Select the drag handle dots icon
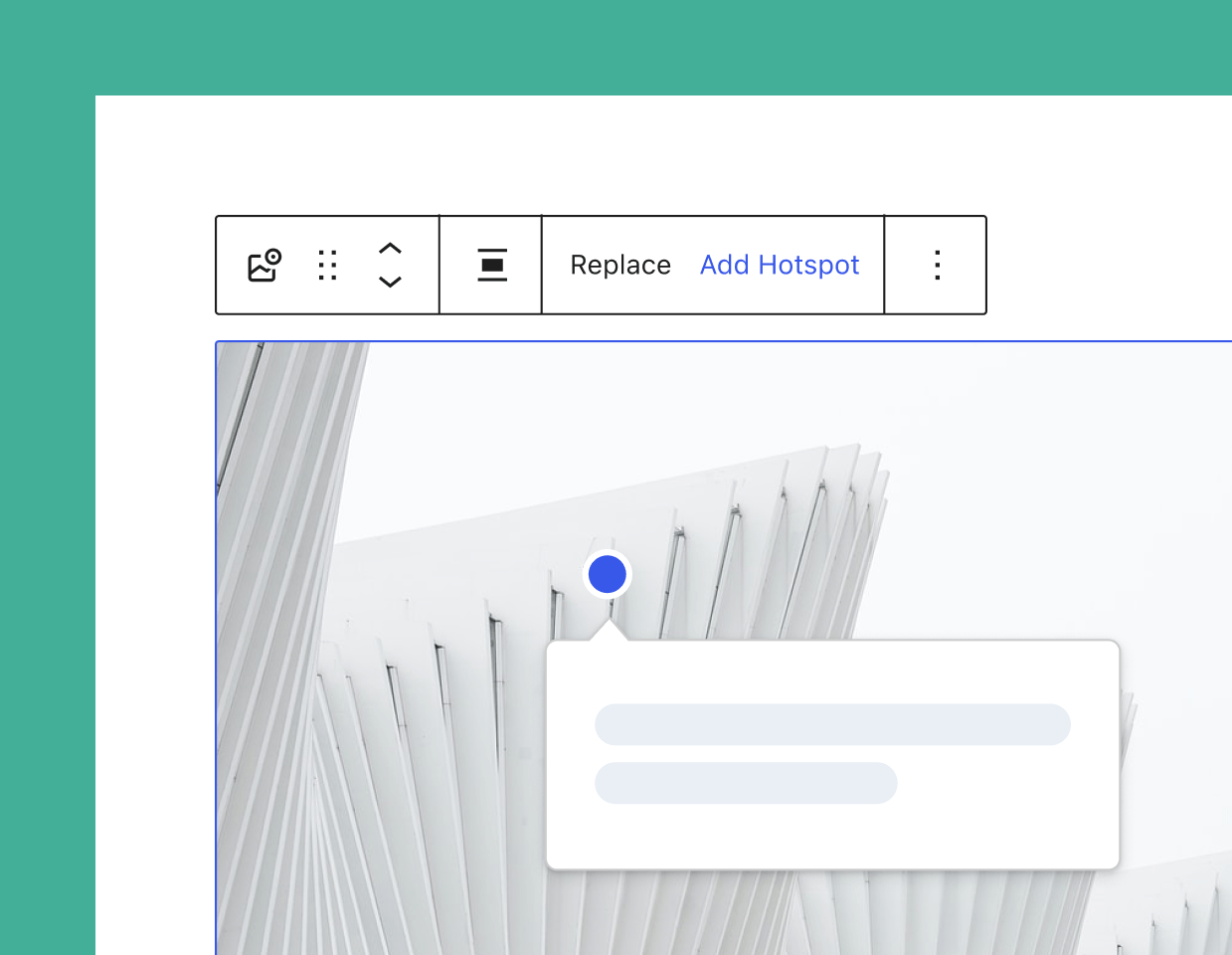 [x=327, y=265]
